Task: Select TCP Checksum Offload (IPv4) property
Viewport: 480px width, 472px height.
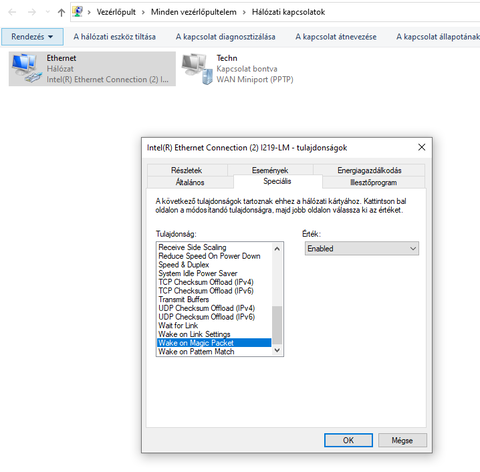Action: 214,282
